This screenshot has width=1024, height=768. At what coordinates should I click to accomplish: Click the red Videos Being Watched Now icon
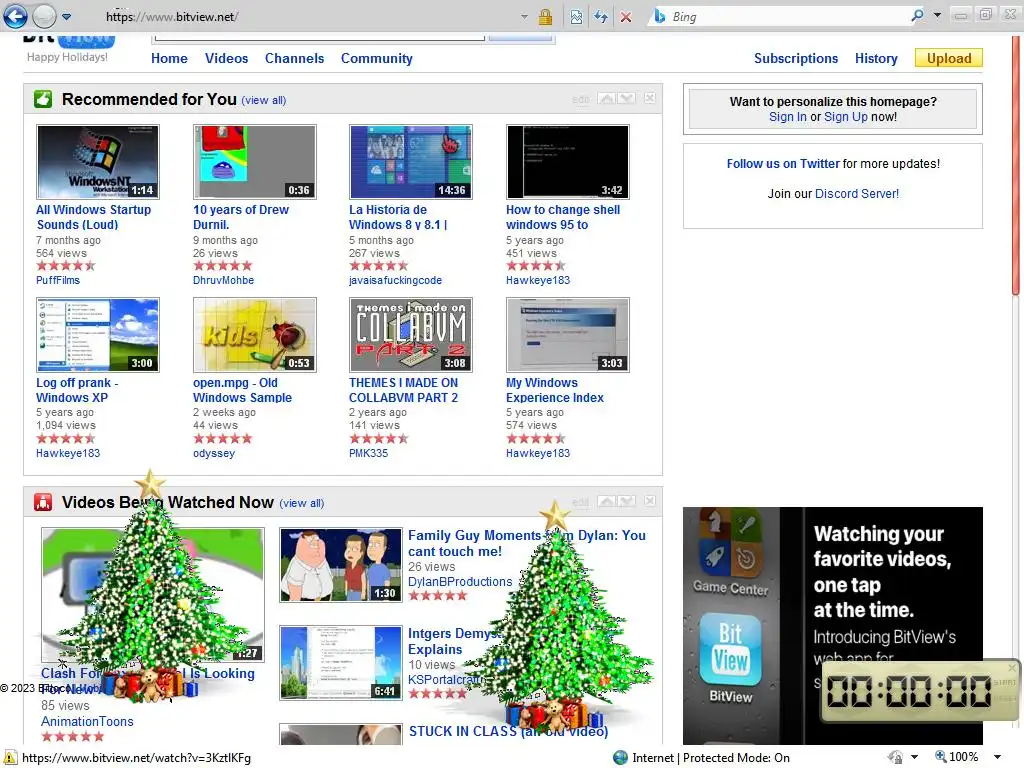[43, 502]
